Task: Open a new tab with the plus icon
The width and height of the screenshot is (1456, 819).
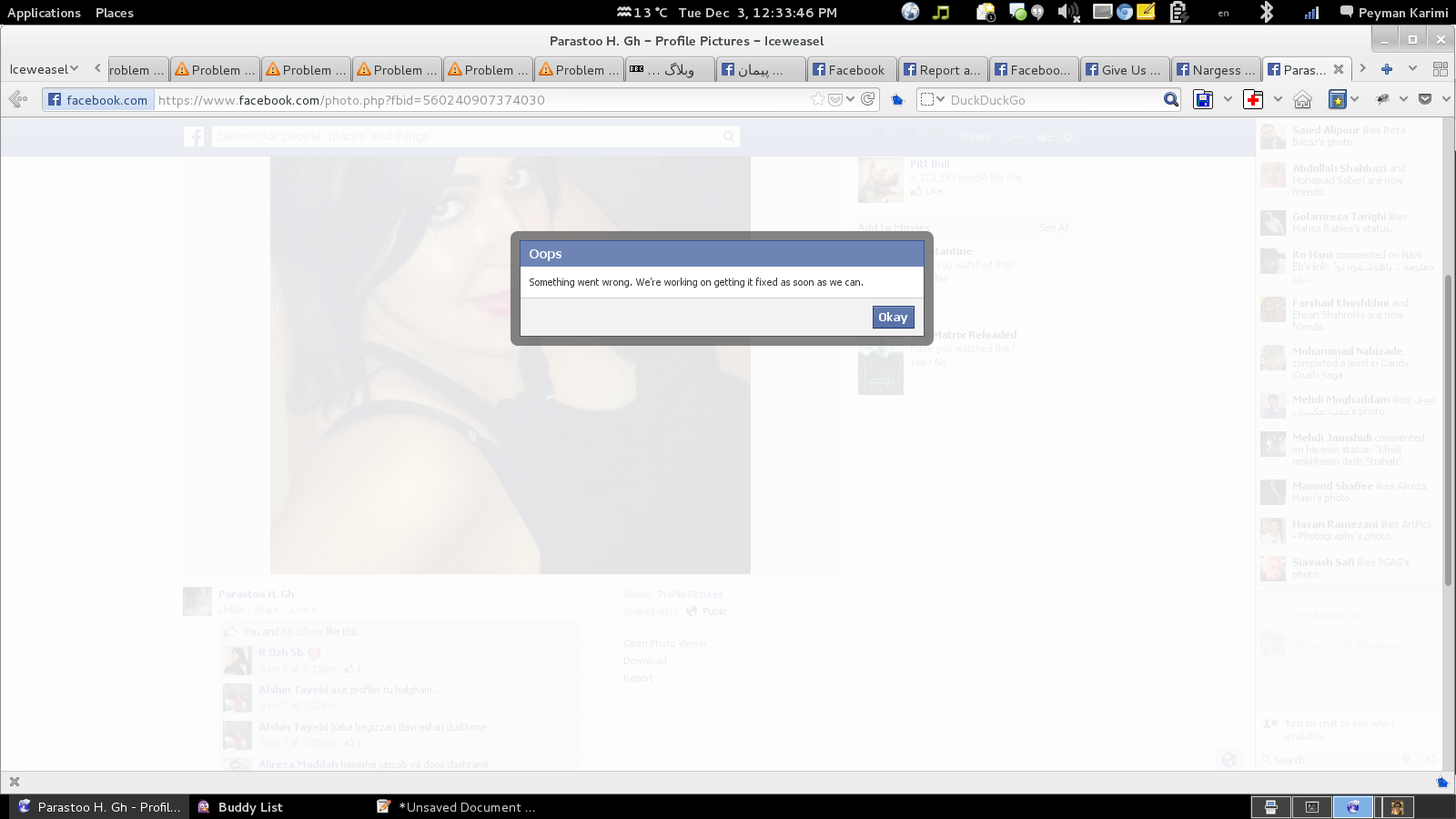Action: point(1387,69)
